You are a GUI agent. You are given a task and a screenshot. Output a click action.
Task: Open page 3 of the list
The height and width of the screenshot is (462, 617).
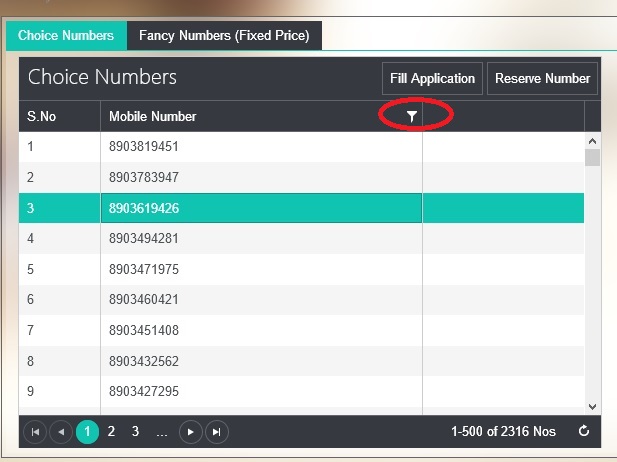[x=135, y=432]
